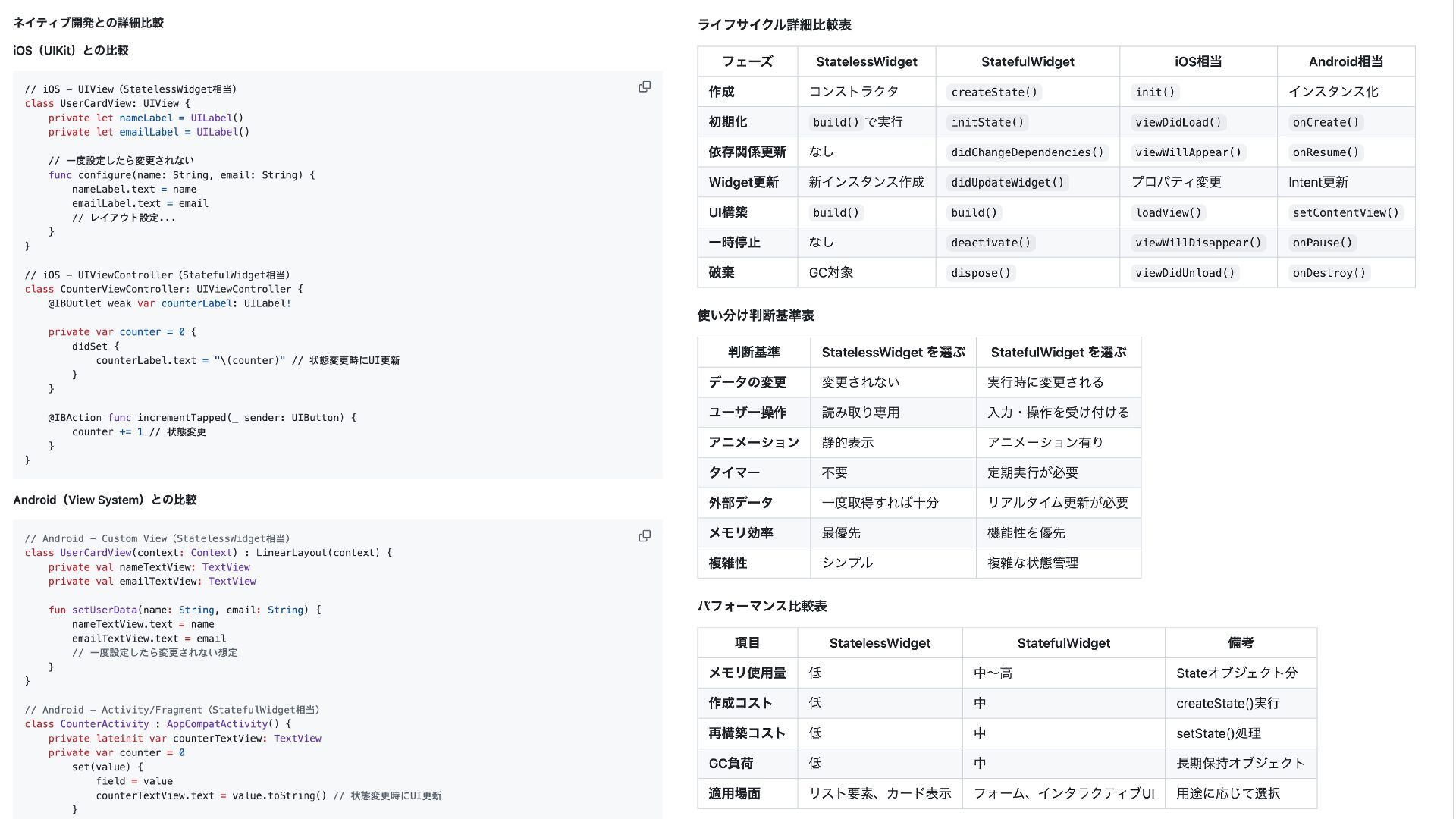Click the メモリ使用量 row label
Image resolution: width=1456 pixels, height=819 pixels.
(x=746, y=673)
